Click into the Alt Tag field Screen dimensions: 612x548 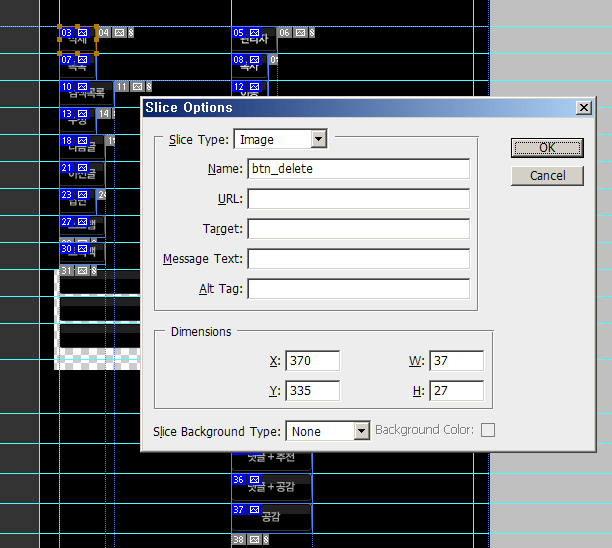[358, 289]
